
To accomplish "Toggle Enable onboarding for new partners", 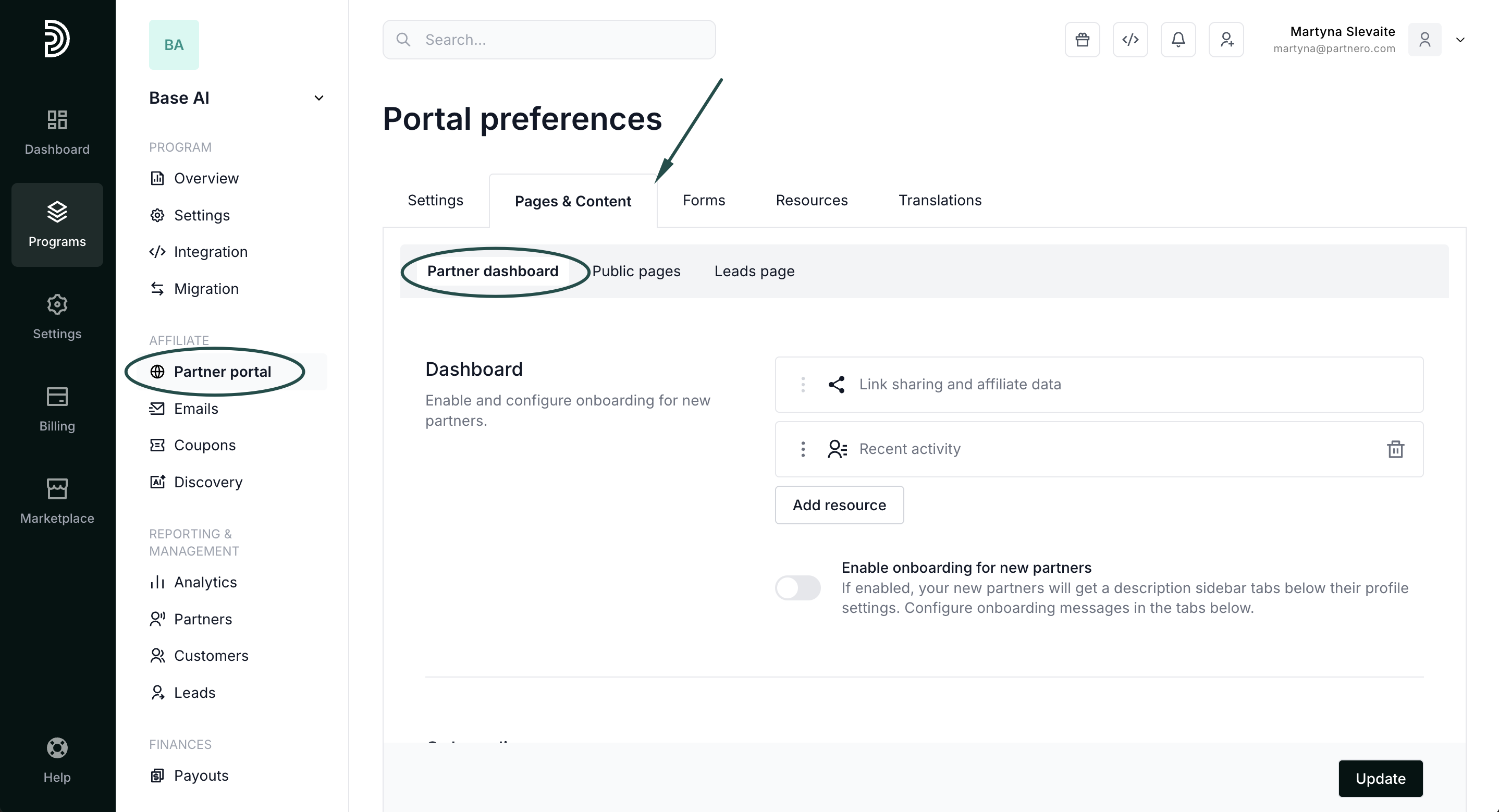I will pos(798,587).
